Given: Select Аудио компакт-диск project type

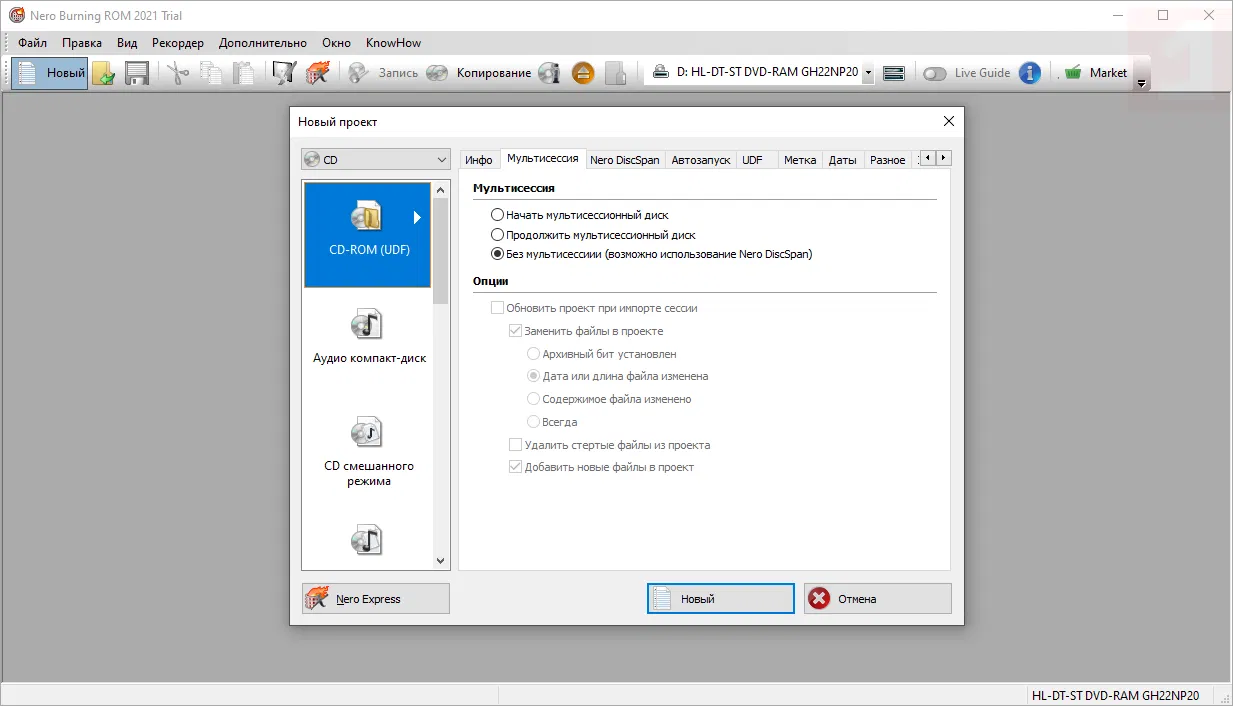Looking at the screenshot, I should pyautogui.click(x=368, y=338).
